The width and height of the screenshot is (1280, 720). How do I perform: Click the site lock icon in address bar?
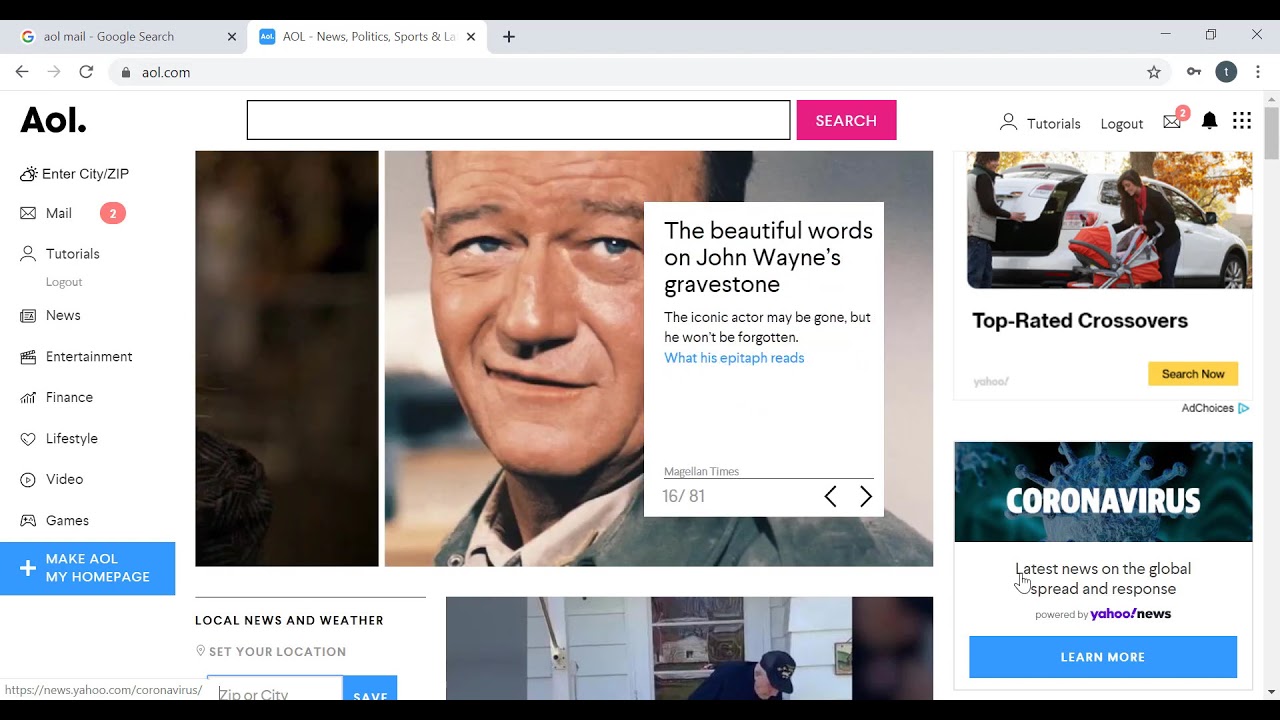pyautogui.click(x=126, y=72)
